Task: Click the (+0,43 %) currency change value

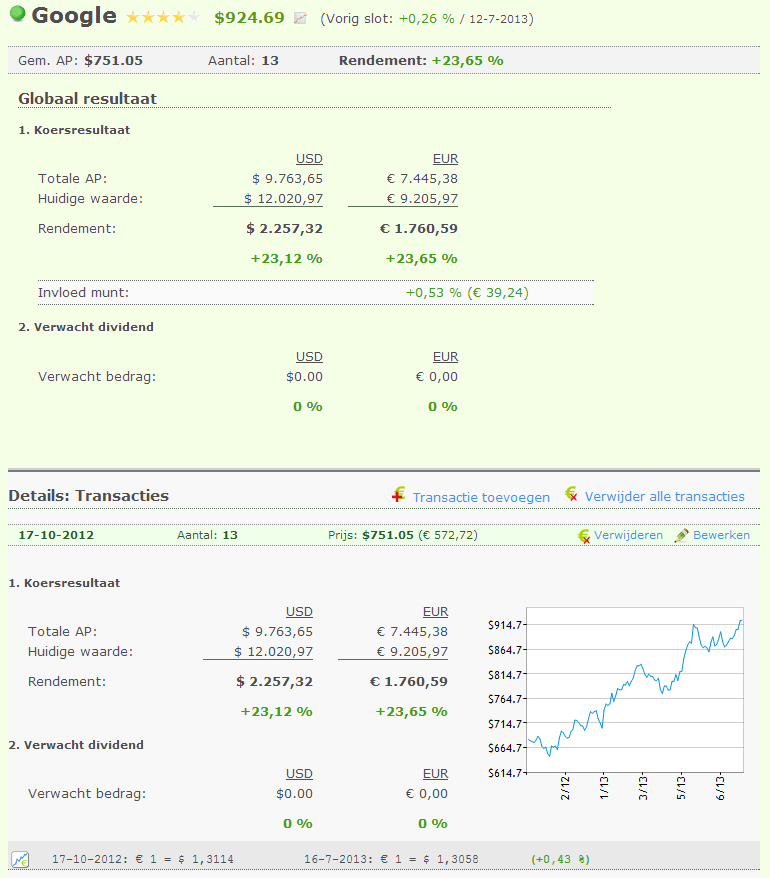Action: click(x=560, y=859)
